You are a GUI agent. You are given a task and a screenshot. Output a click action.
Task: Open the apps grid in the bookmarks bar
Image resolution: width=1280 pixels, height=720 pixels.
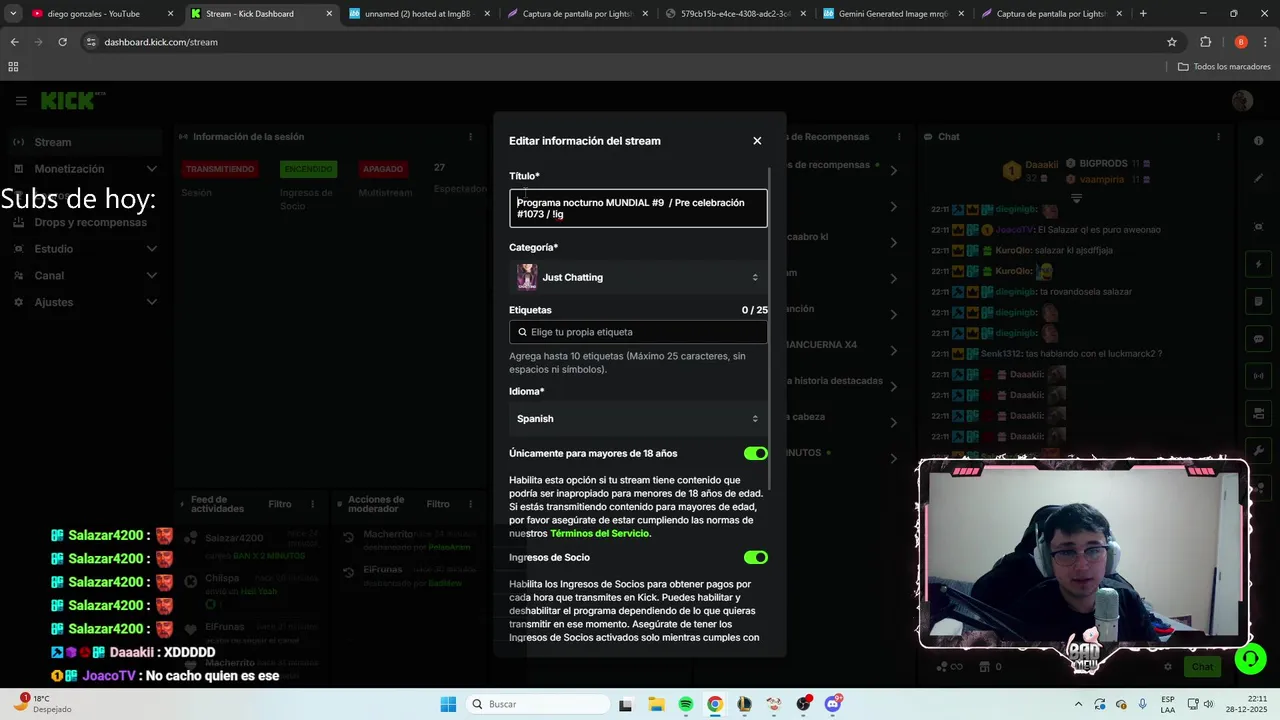tap(13, 67)
